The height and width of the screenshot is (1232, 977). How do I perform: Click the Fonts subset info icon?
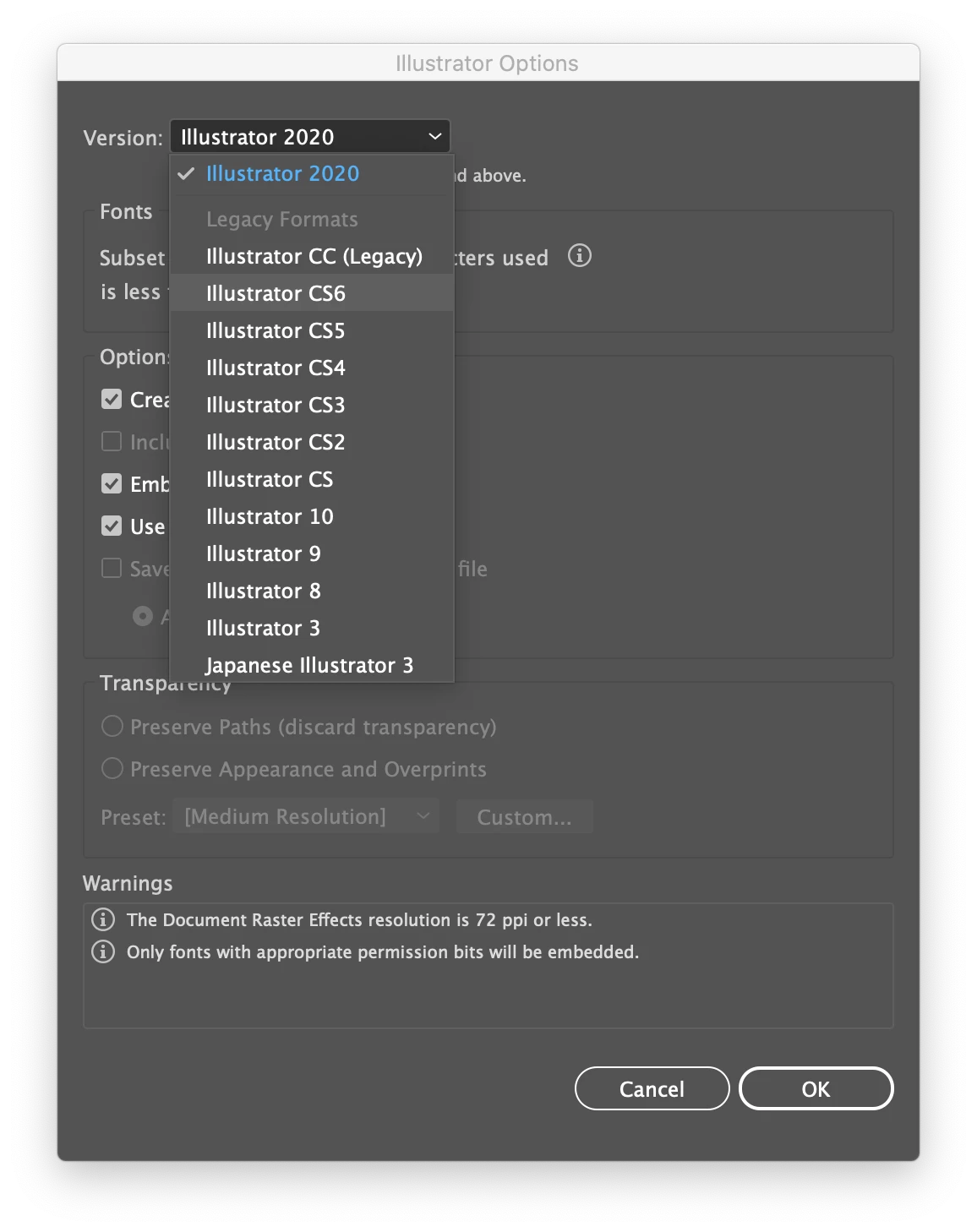580,255
